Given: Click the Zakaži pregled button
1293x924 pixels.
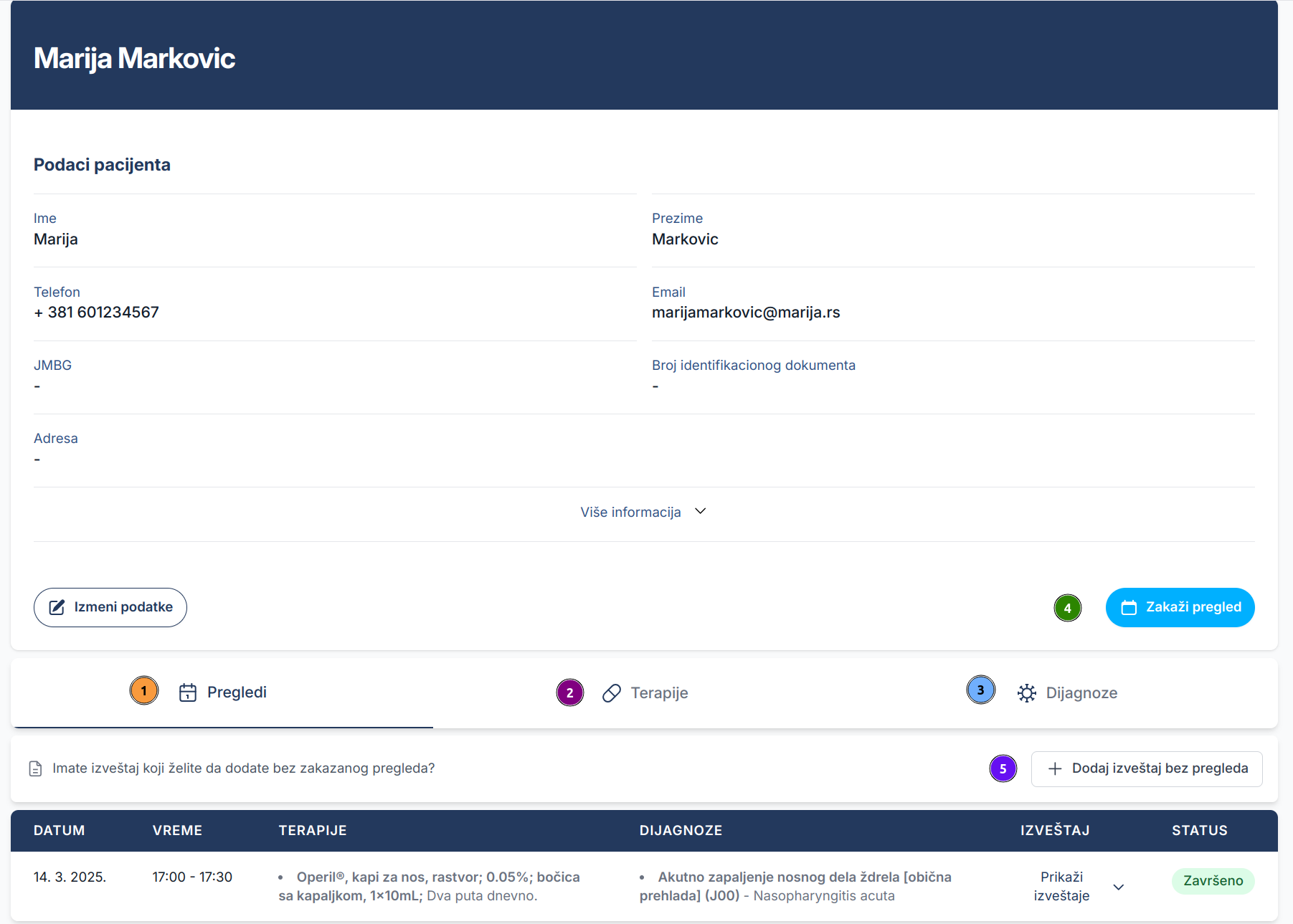Looking at the screenshot, I should [1180, 606].
